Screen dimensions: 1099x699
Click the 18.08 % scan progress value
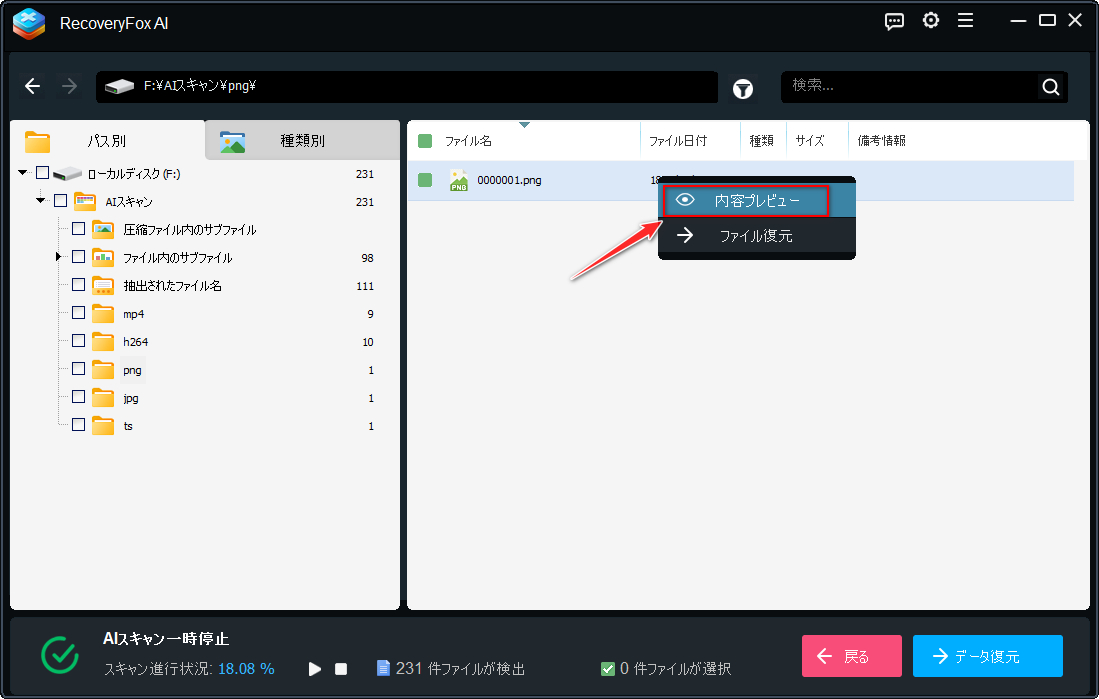(x=246, y=669)
